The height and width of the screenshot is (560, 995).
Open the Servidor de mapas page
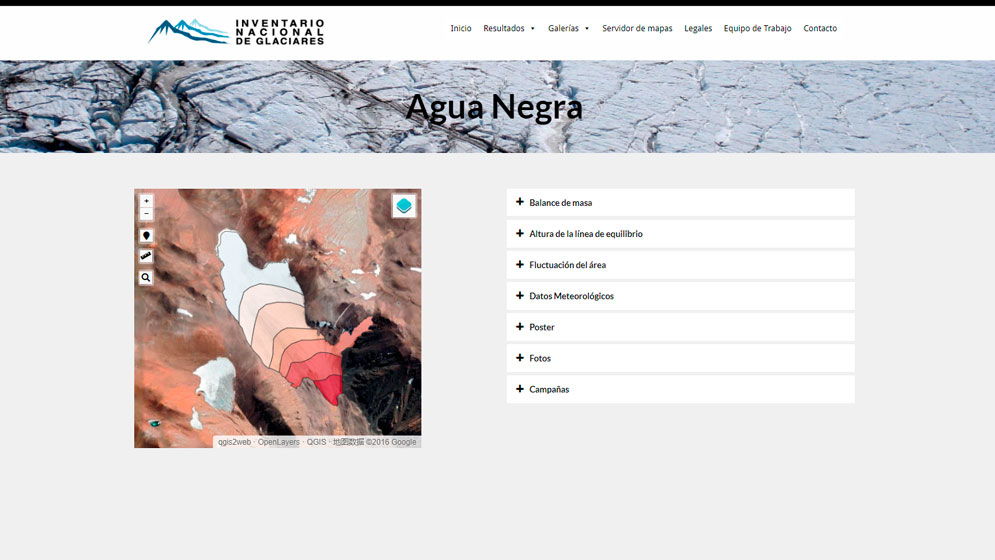(x=637, y=28)
